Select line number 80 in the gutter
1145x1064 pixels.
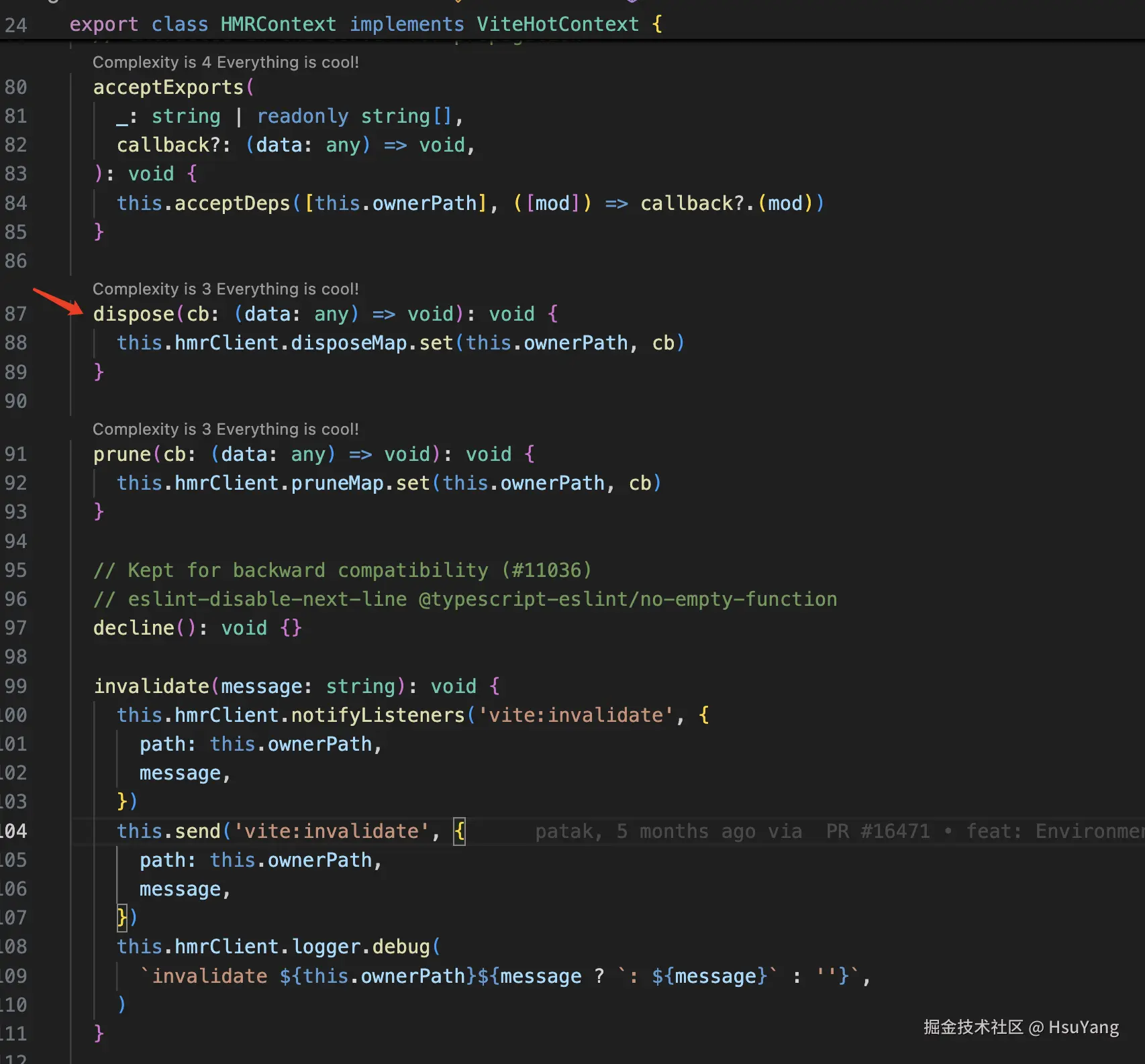pos(16,87)
